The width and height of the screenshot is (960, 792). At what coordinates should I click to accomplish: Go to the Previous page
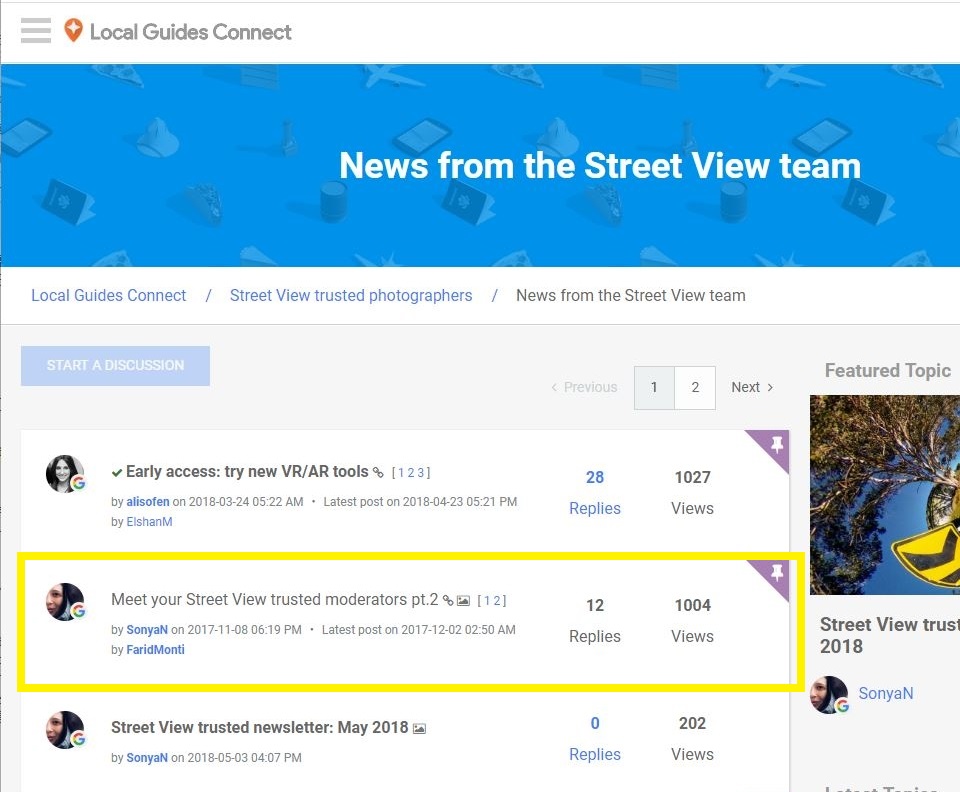[x=584, y=387]
